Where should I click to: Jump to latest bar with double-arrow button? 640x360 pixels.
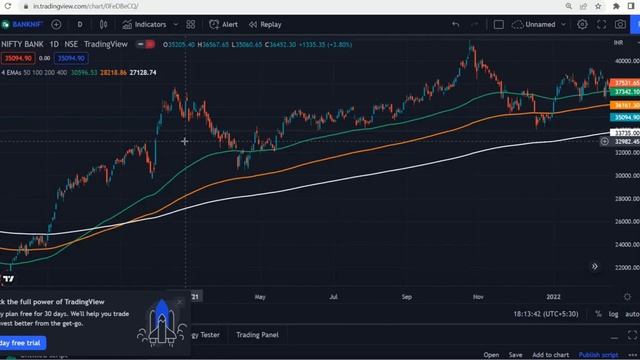point(595,267)
